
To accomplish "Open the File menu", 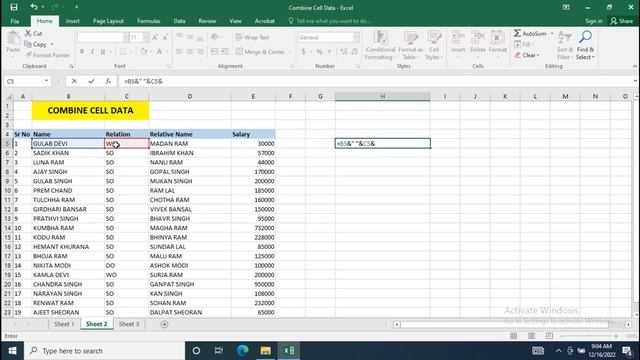I will coord(15,21).
